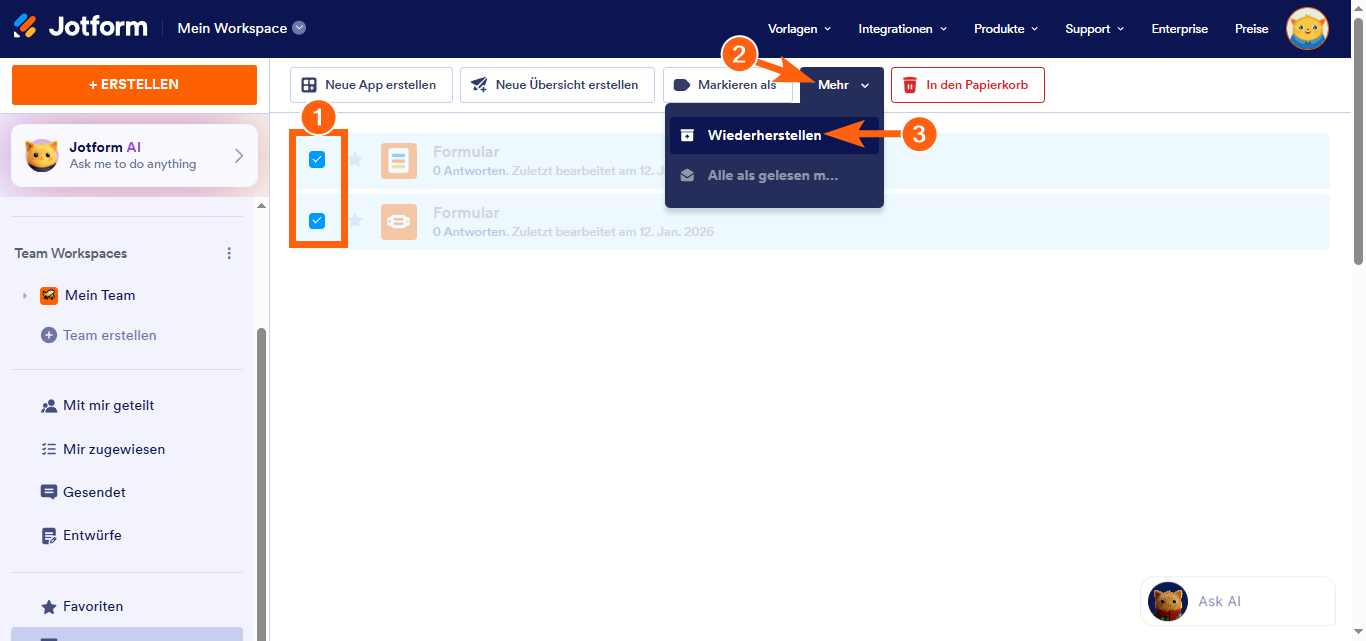1366x641 pixels.
Task: Click the first Formular's orange form icon
Action: click(399, 161)
